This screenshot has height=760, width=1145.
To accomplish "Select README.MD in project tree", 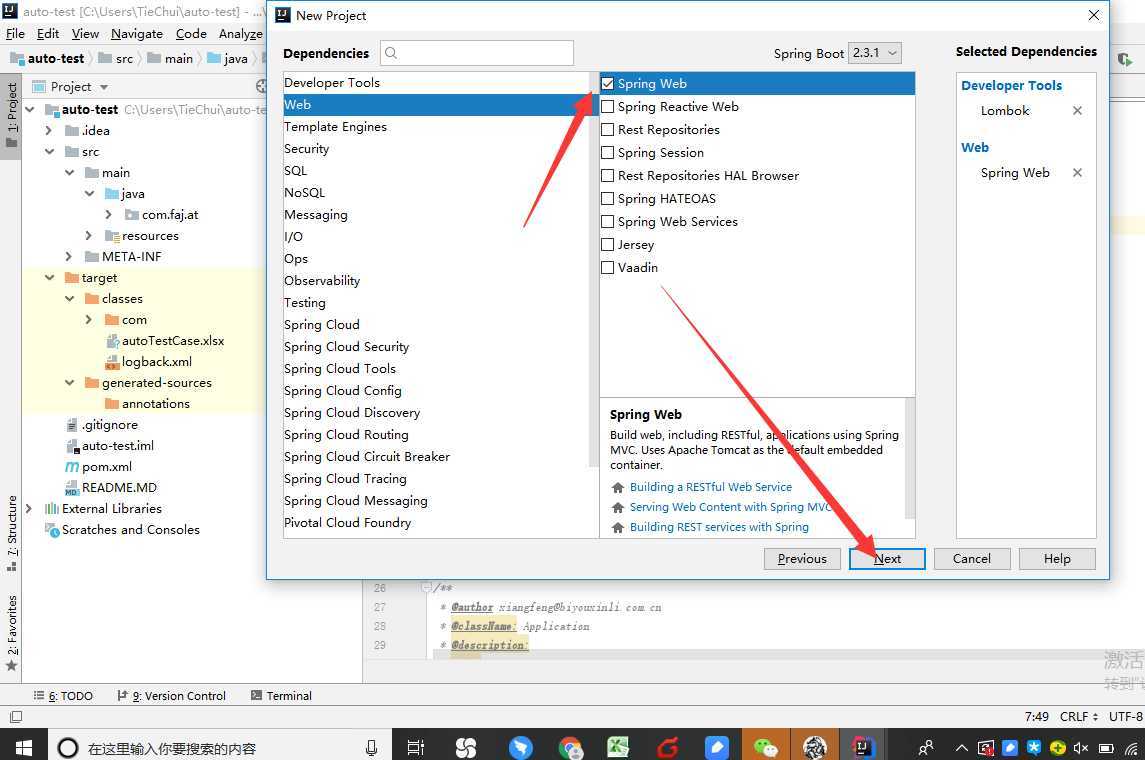I will tap(111, 488).
